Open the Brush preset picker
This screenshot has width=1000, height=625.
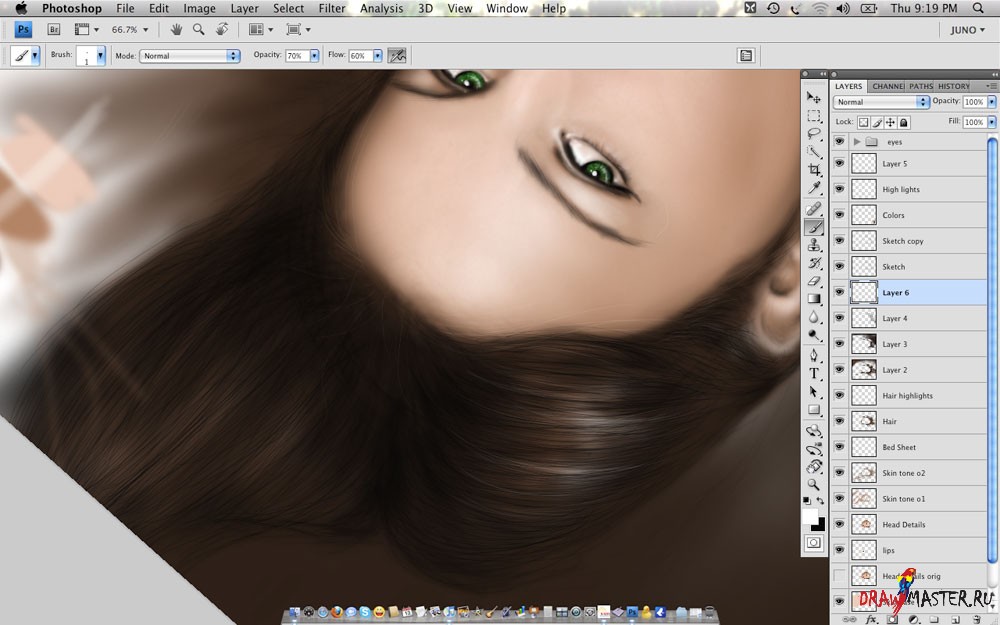pos(100,56)
